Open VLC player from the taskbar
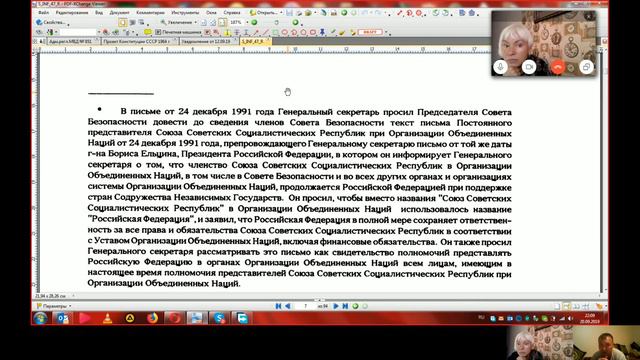The height and width of the screenshot is (360, 640). (107, 318)
